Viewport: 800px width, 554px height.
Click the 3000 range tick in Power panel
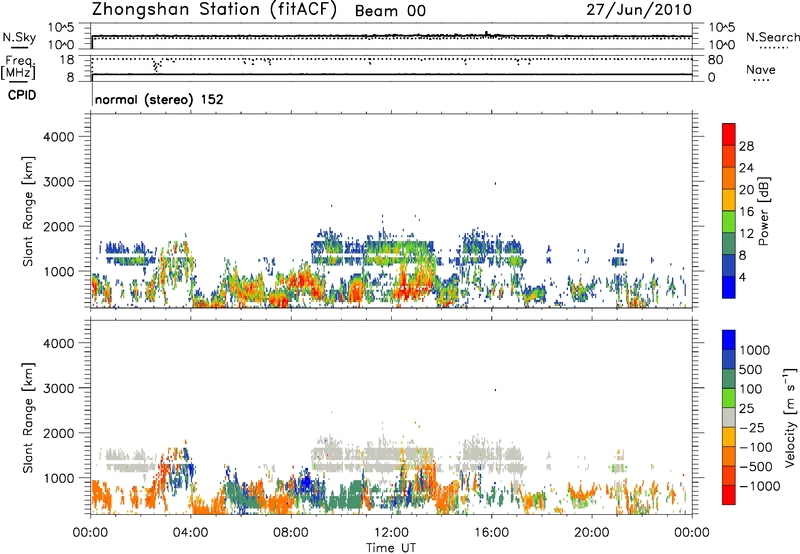click(59, 182)
